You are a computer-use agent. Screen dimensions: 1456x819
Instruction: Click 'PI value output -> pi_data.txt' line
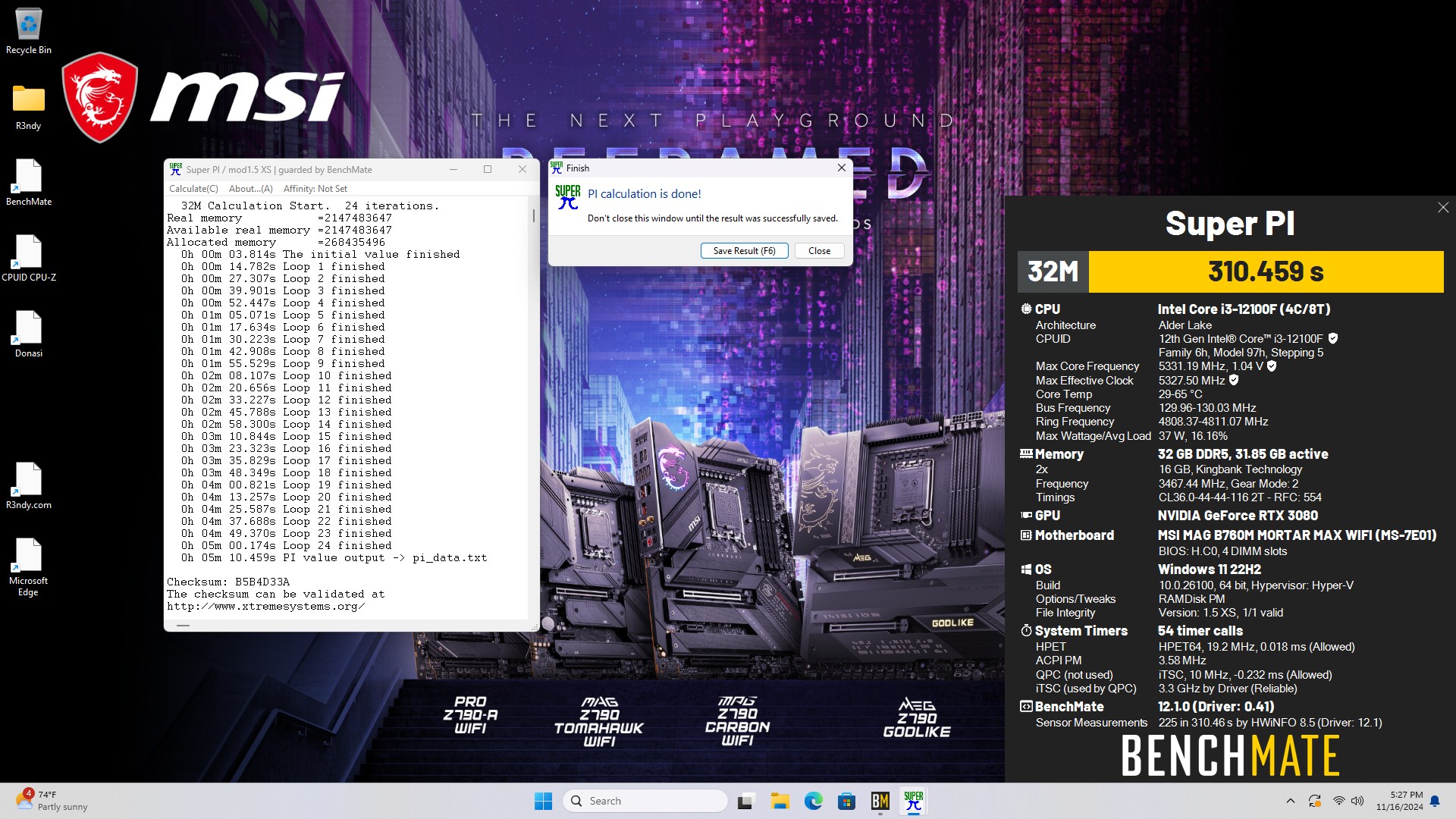coord(334,557)
